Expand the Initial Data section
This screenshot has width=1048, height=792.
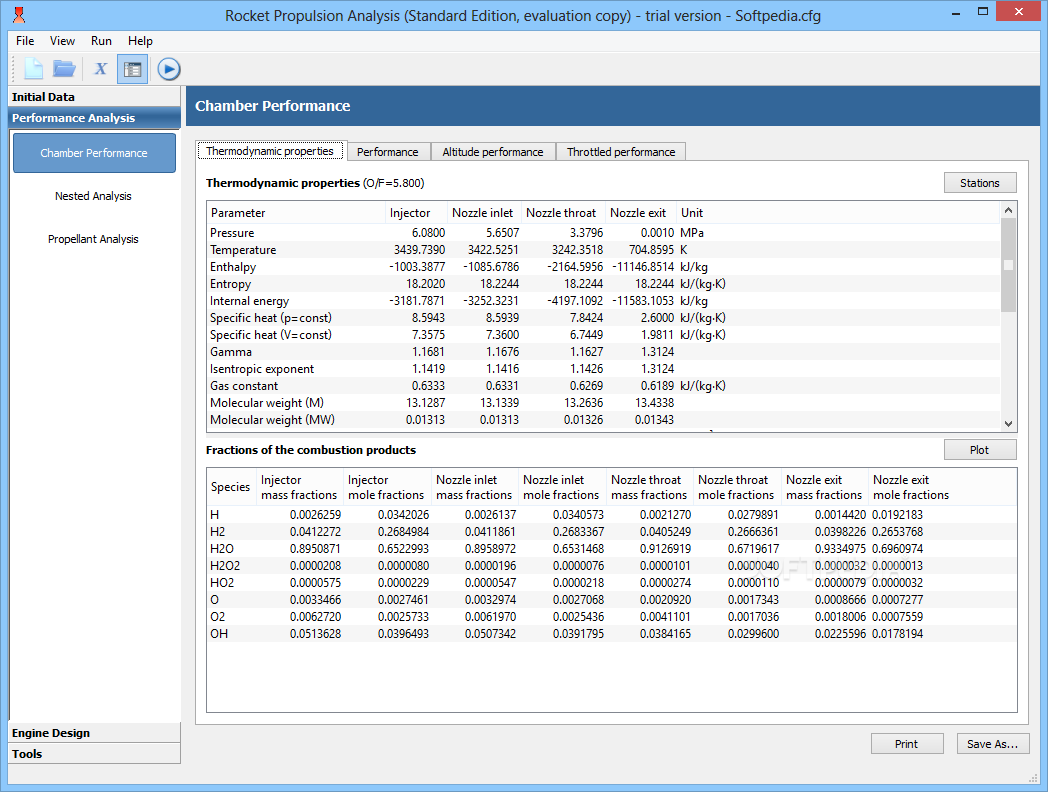click(94, 97)
